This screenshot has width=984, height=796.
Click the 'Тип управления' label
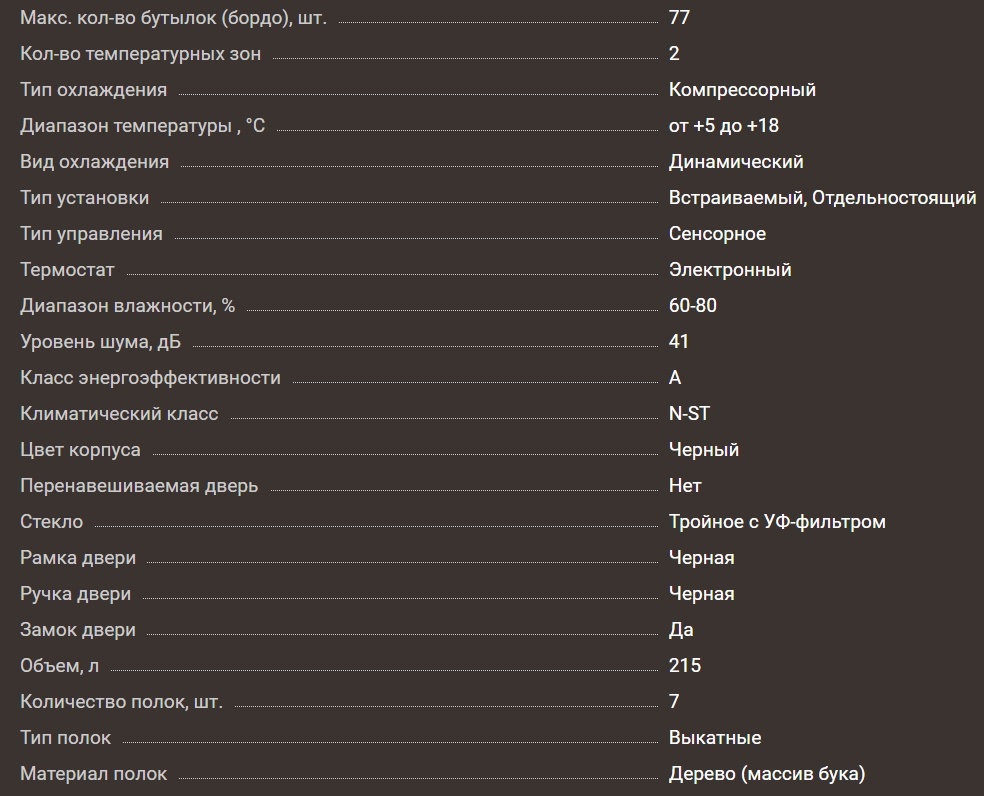click(91, 234)
